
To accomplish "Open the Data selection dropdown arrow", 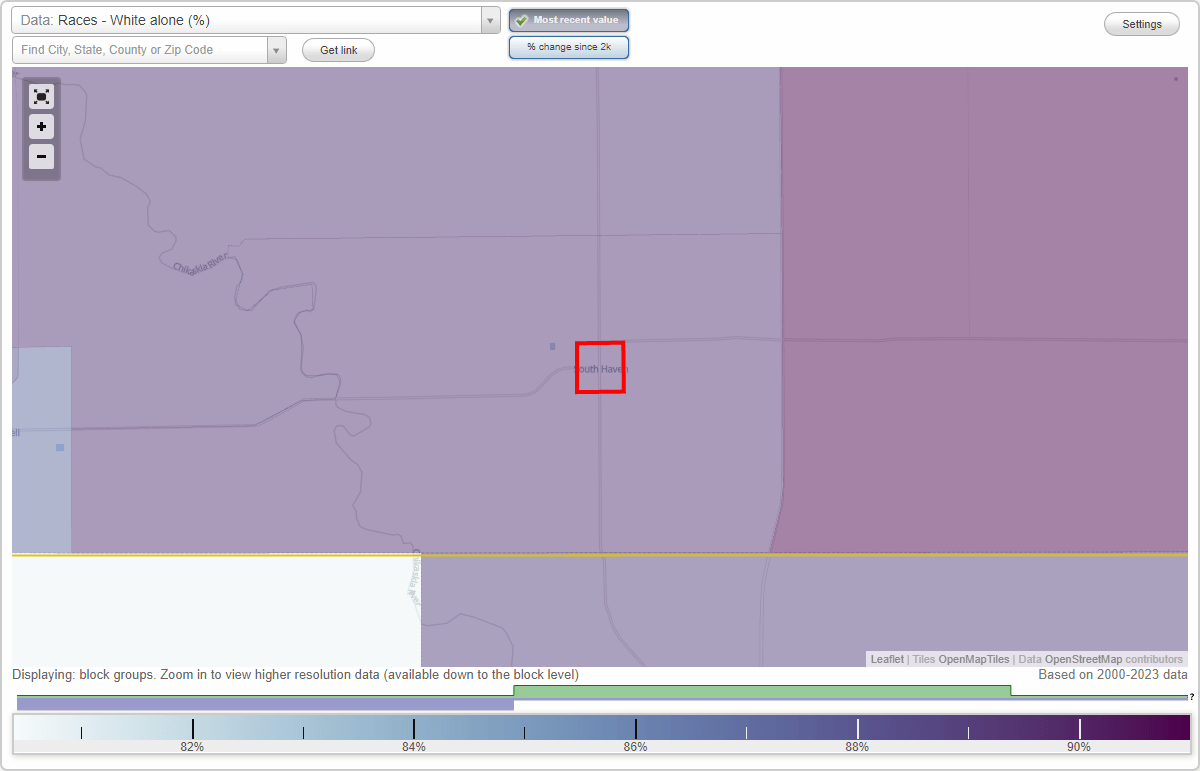I will click(x=490, y=20).
